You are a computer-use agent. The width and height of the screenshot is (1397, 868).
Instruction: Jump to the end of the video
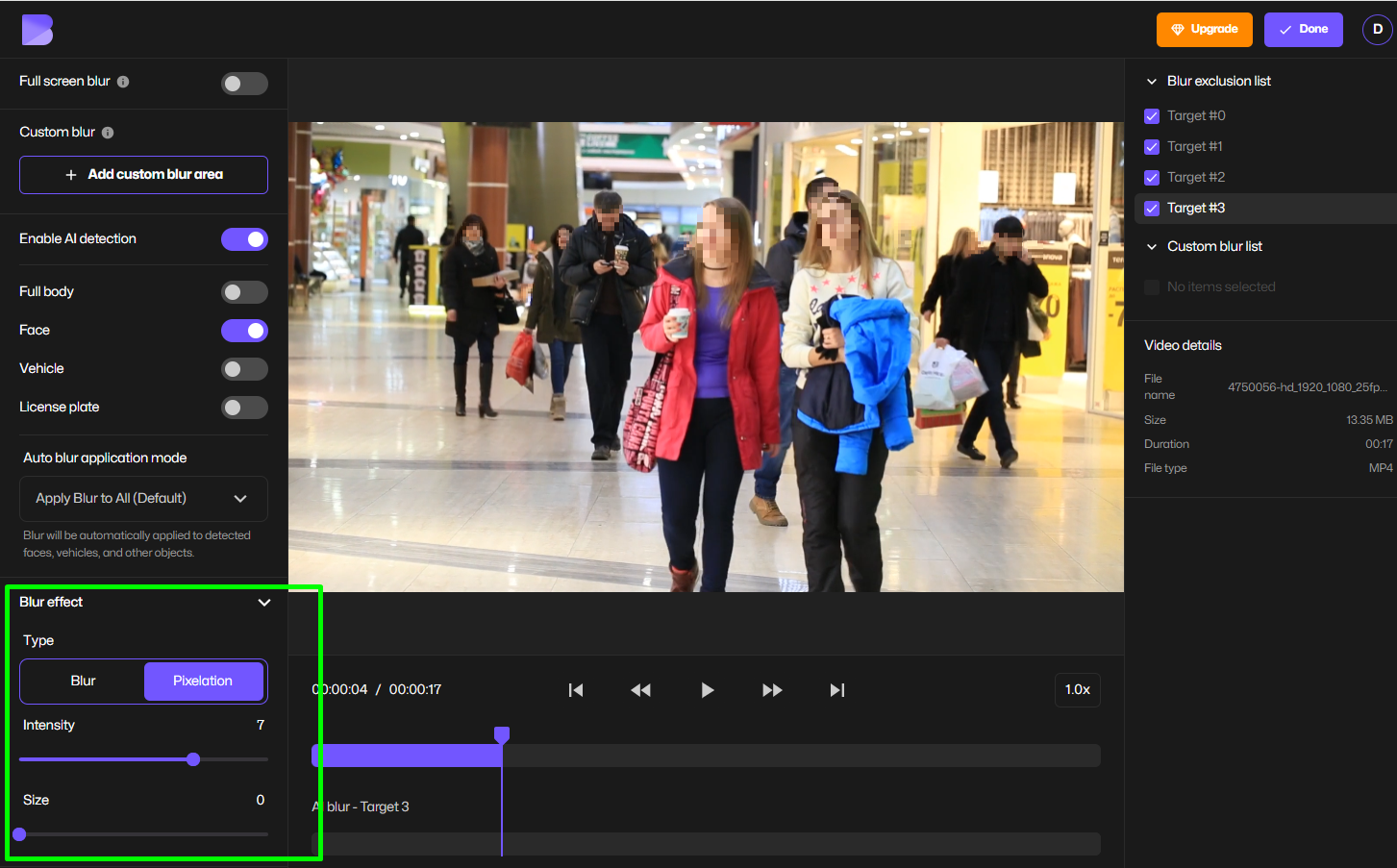836,689
